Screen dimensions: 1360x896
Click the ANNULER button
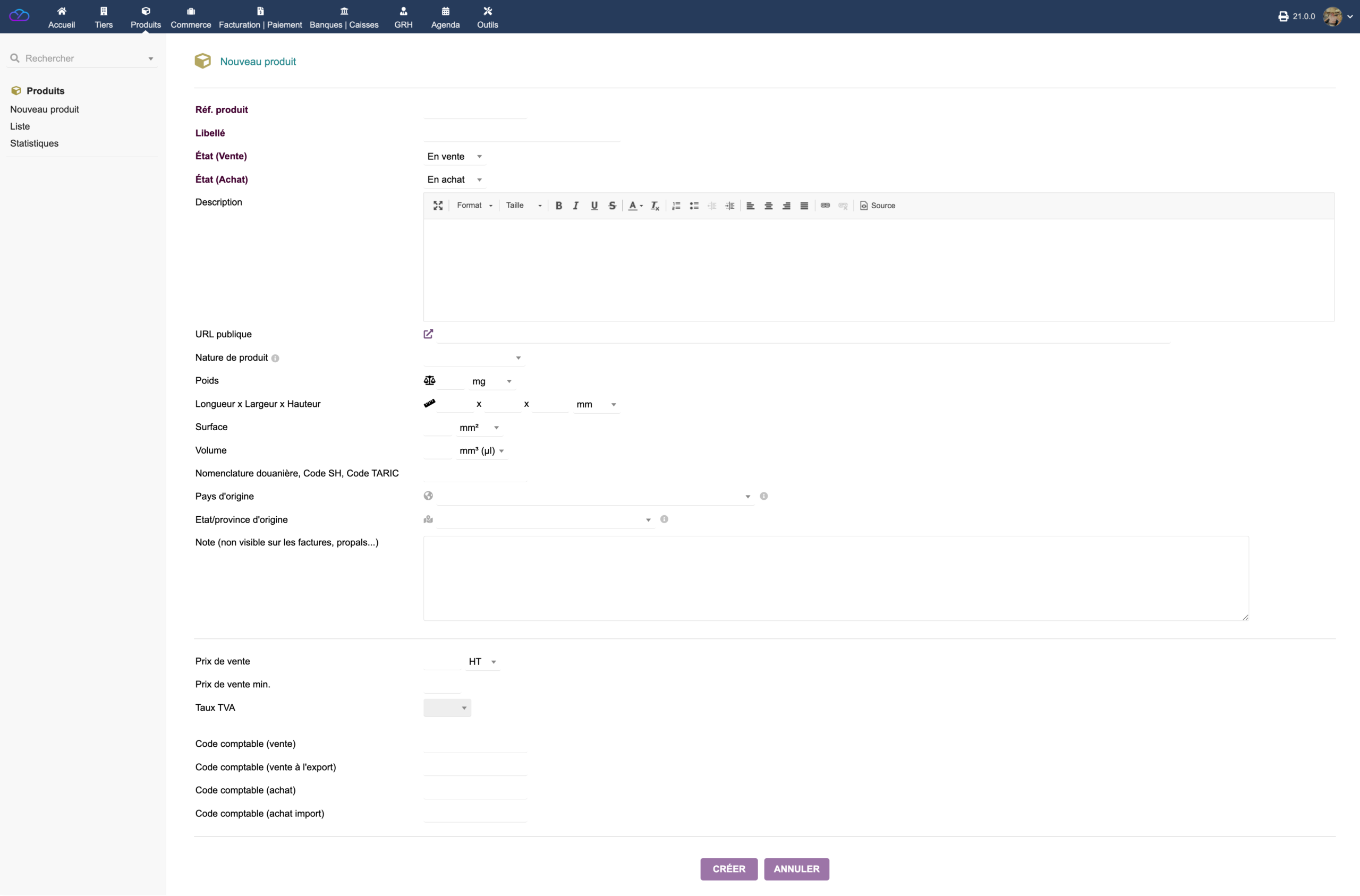pos(796,869)
